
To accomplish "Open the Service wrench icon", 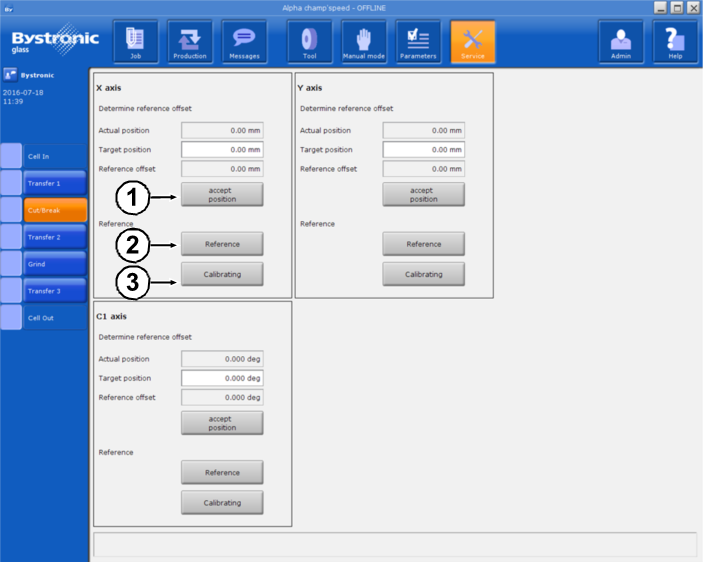I will [472, 41].
